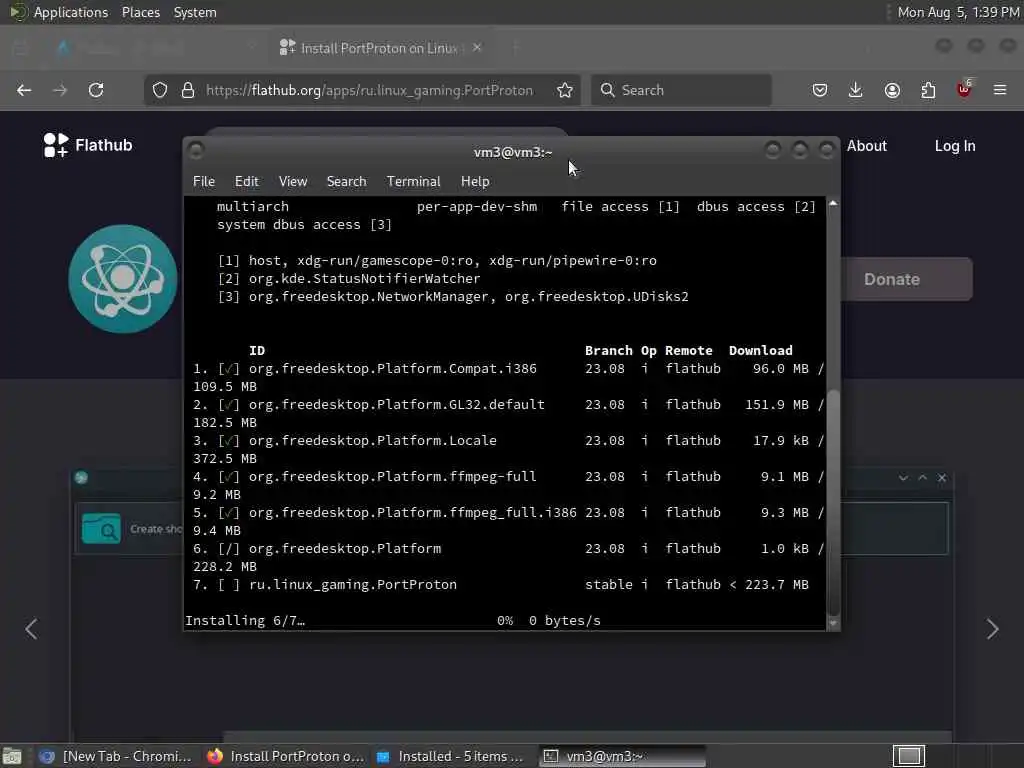
Task: Switch to vm3@vm3 terminal taskbar item
Action: click(623, 756)
